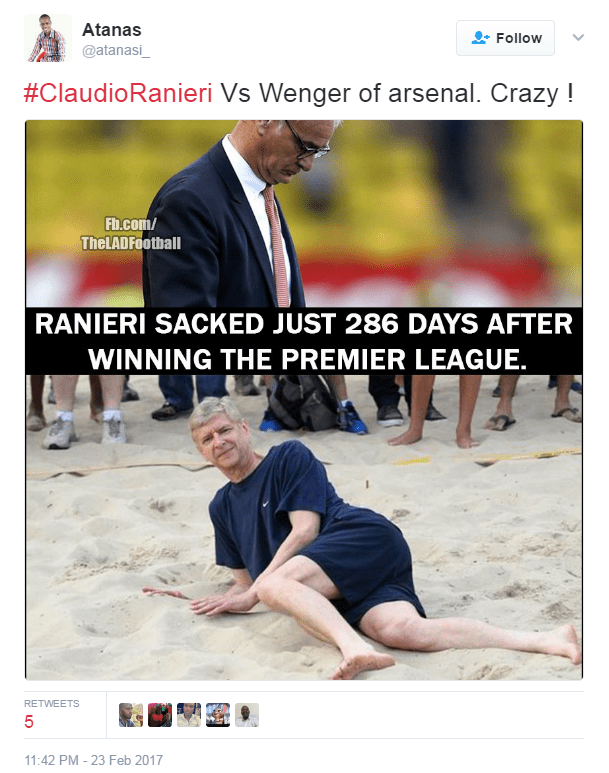Click the add-person icon on Follow
Viewport: 609px width, 773px height.
point(480,38)
